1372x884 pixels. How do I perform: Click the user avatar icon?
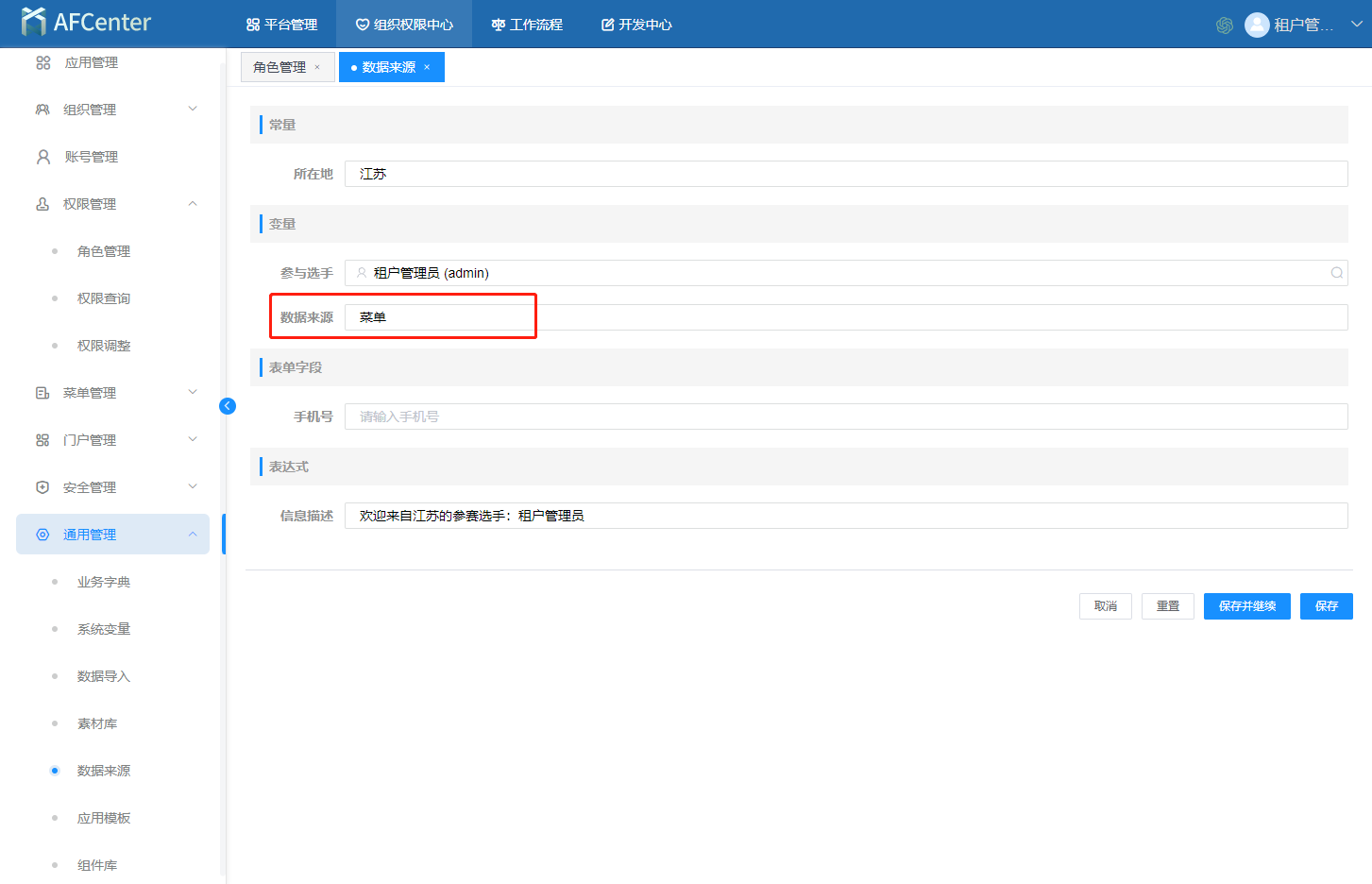click(1257, 25)
